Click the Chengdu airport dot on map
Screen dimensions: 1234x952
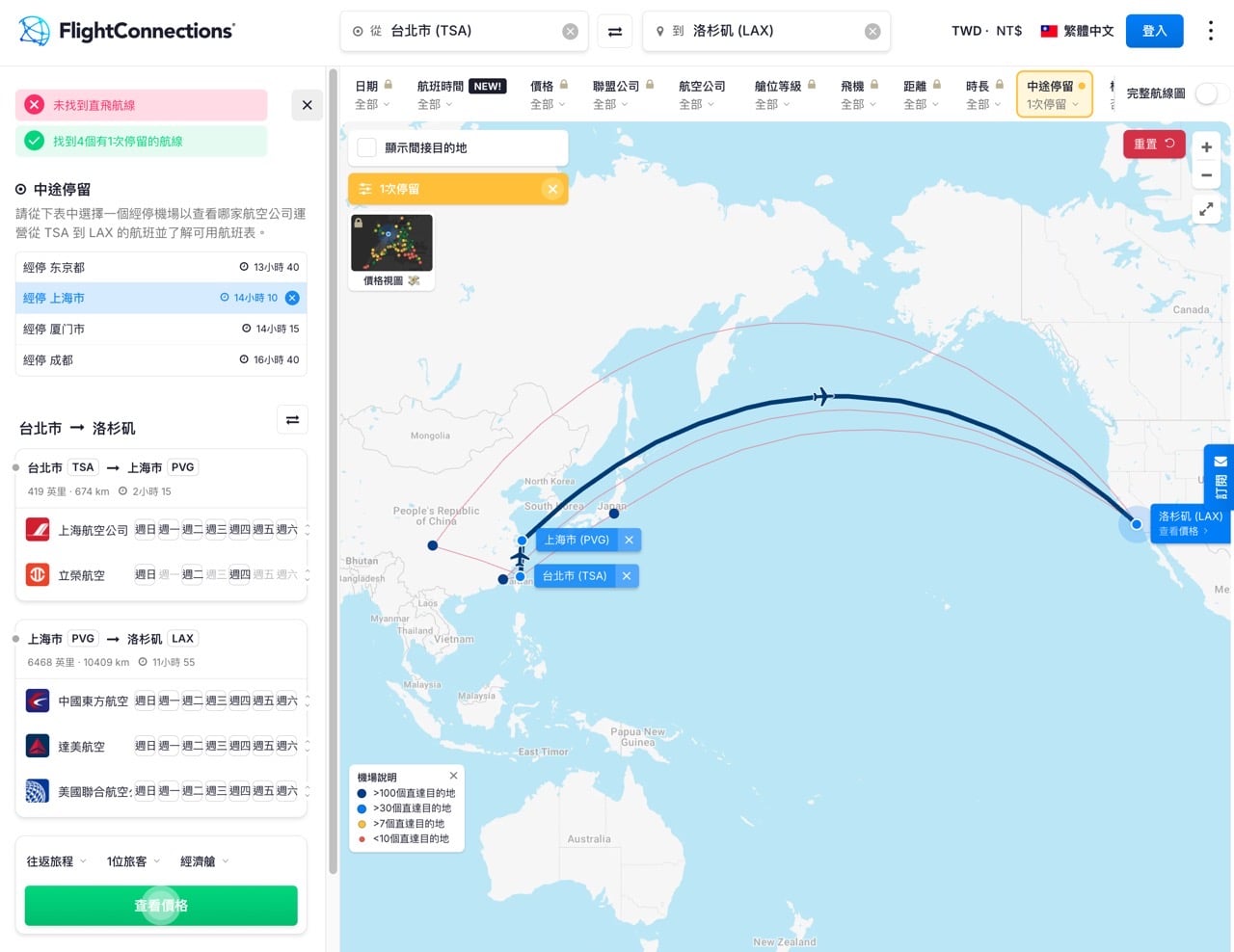[x=433, y=545]
